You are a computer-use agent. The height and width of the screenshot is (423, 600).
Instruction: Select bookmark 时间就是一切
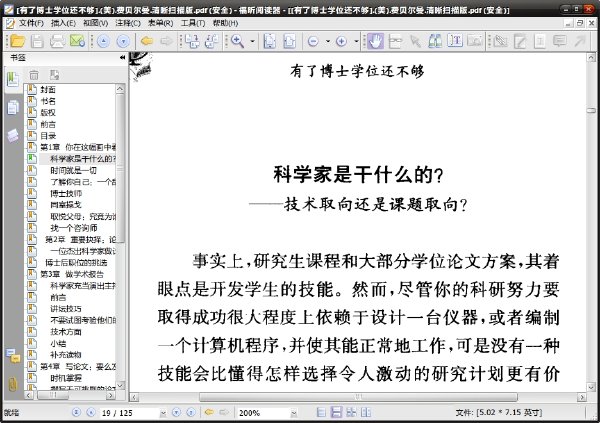[73, 170]
